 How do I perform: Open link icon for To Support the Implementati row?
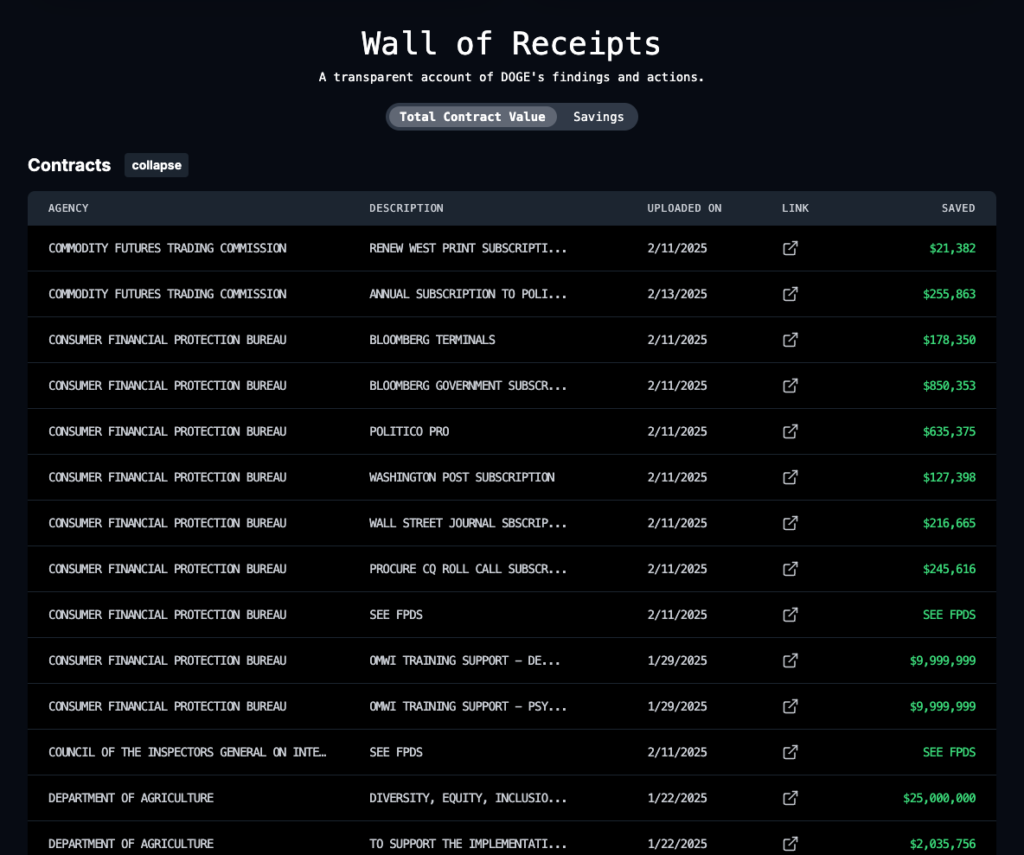pyautogui.click(x=790, y=843)
